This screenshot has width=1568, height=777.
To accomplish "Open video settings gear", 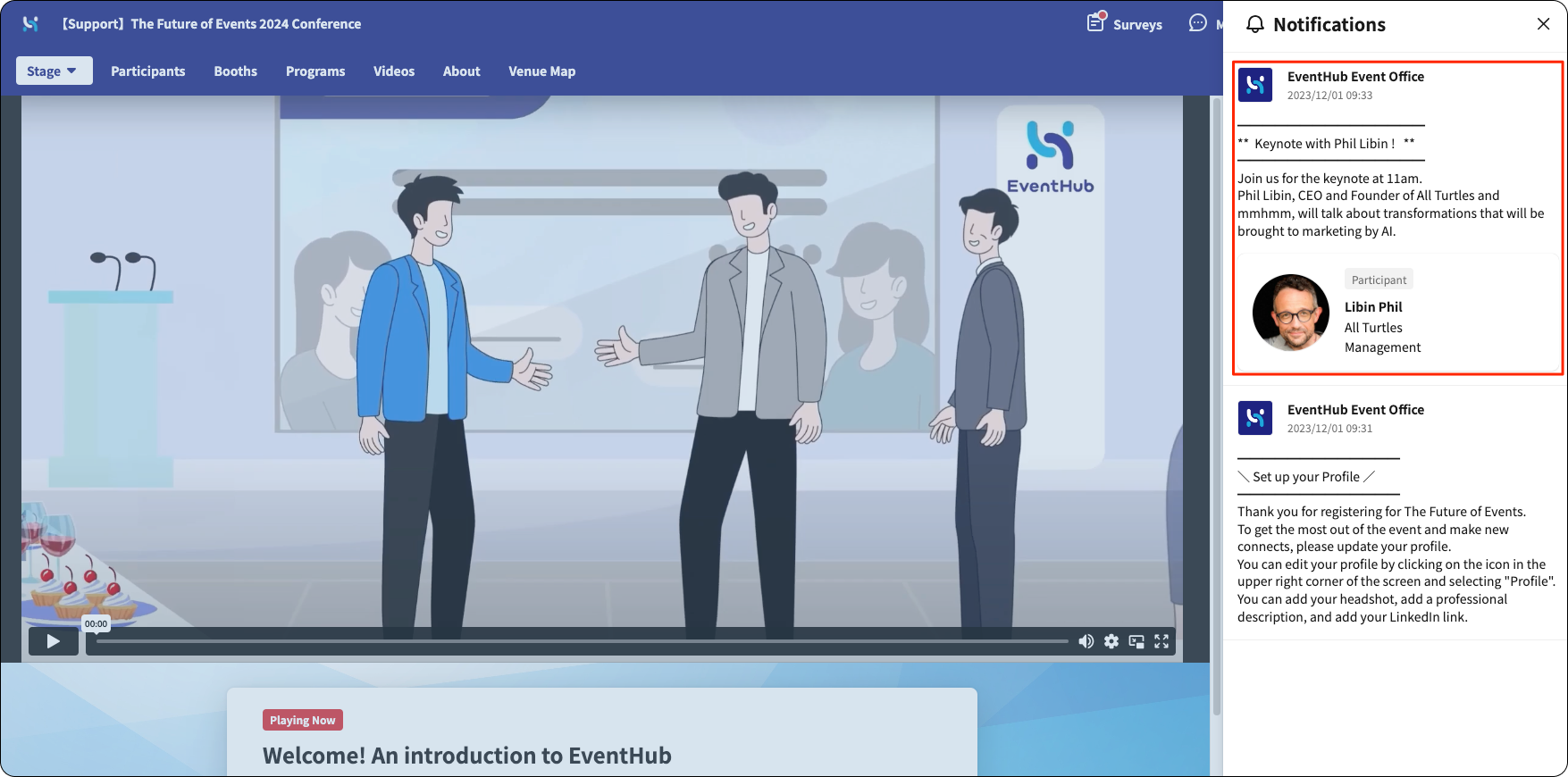I will coord(1111,641).
